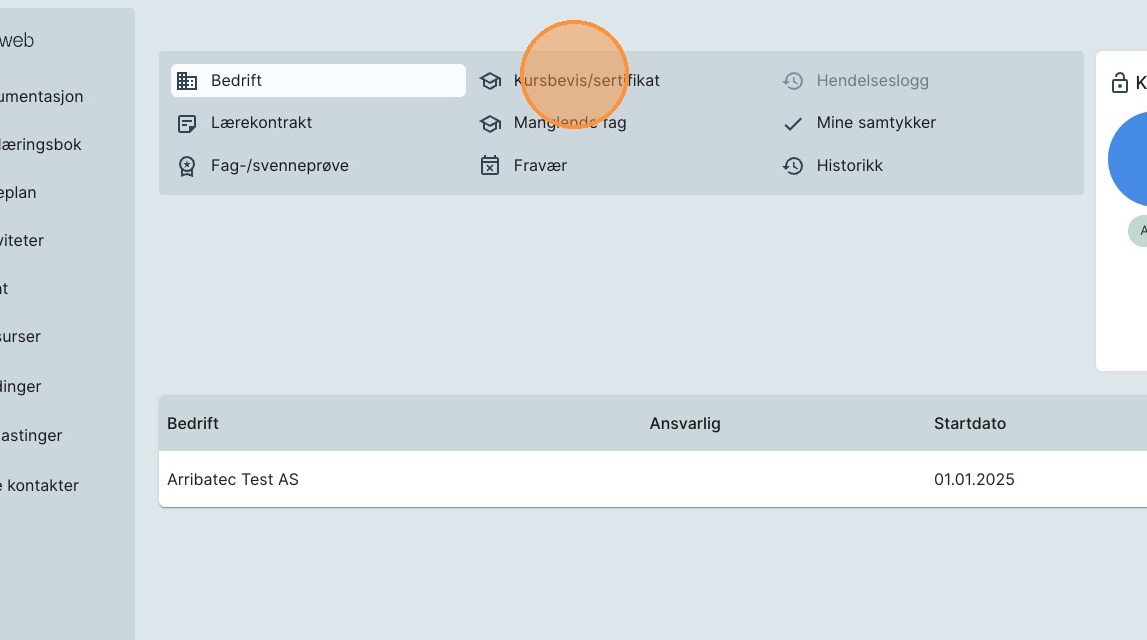Click the Fag-/svenneprøve badge icon

186,166
